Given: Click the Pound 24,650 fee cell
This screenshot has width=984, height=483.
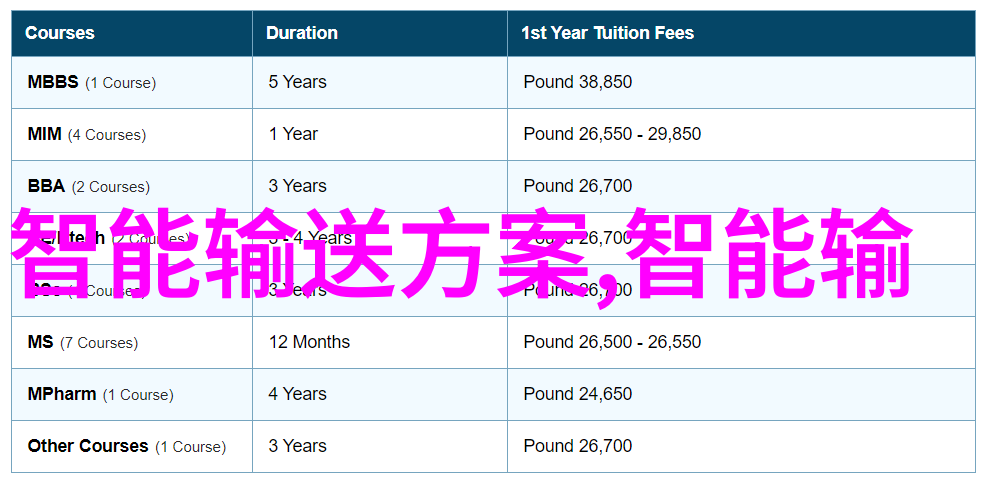Looking at the screenshot, I should [578, 395].
